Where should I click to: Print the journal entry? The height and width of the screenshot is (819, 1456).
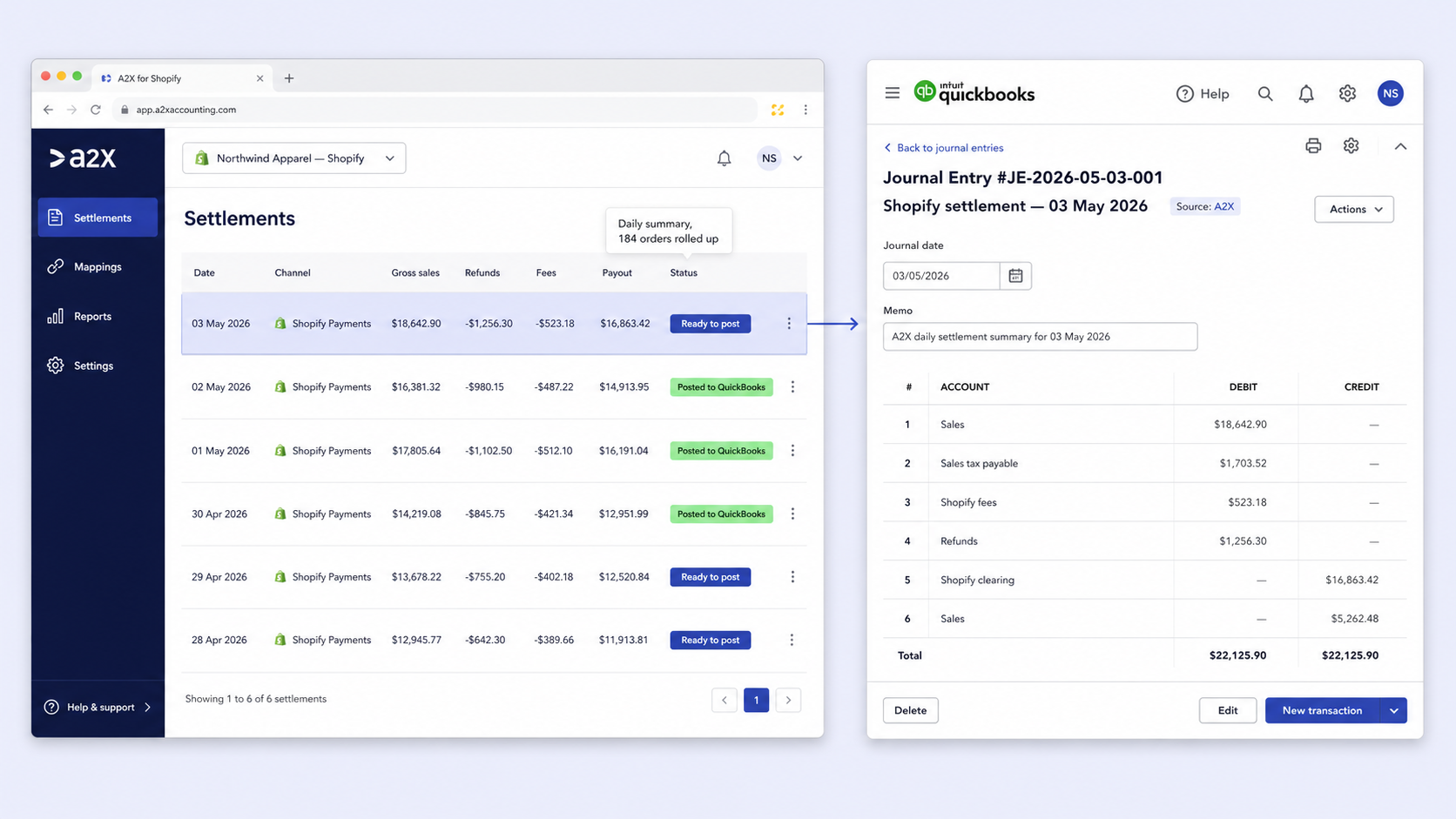(x=1312, y=146)
